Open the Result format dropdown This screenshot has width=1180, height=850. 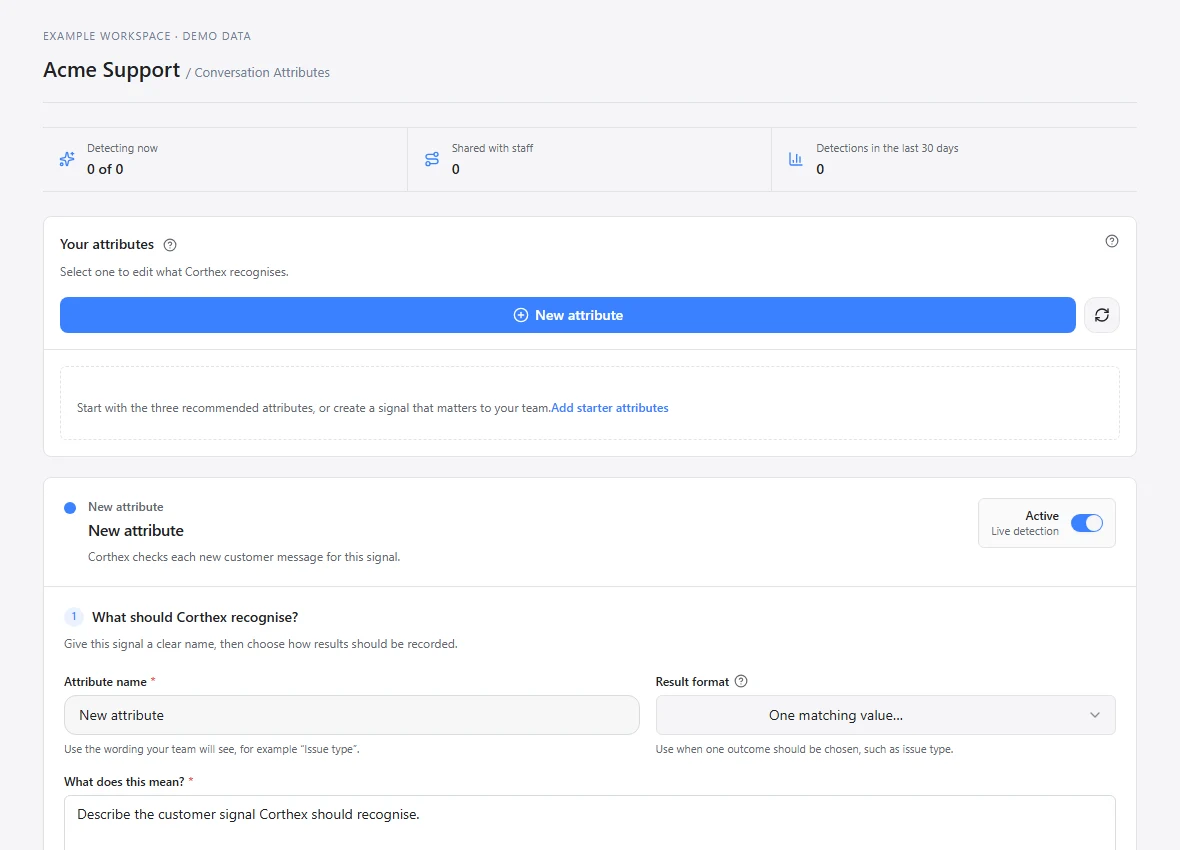885,715
